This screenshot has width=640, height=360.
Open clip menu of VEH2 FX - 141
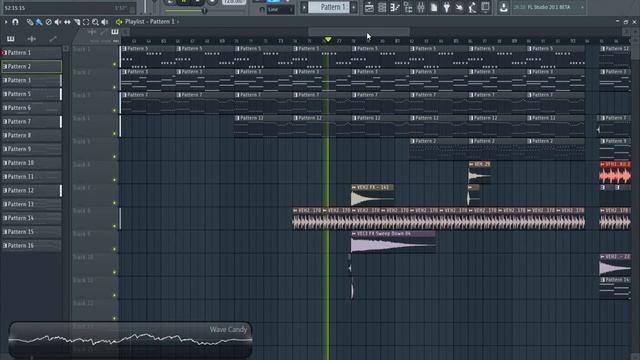354,187
